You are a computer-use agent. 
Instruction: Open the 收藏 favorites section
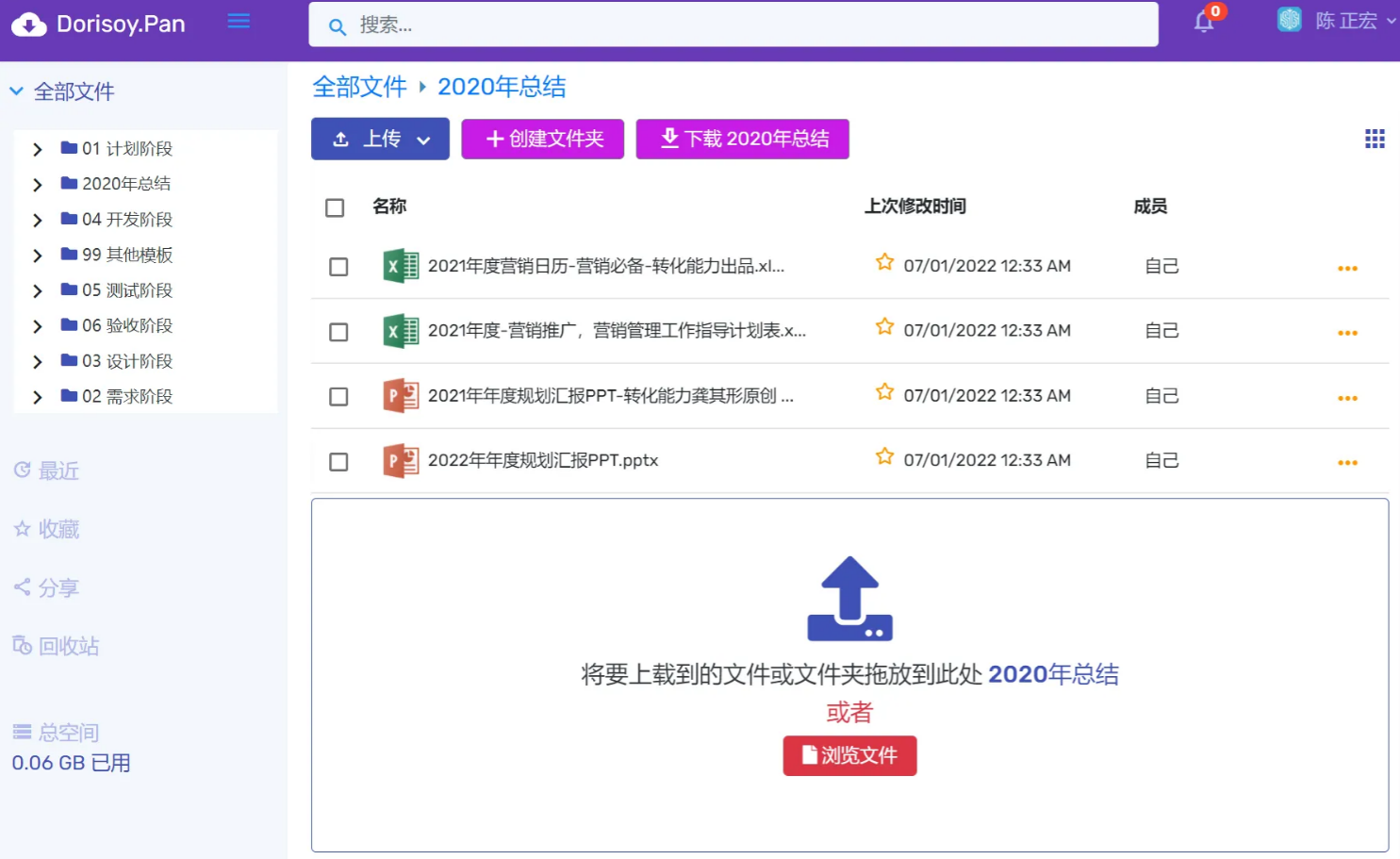(46, 529)
